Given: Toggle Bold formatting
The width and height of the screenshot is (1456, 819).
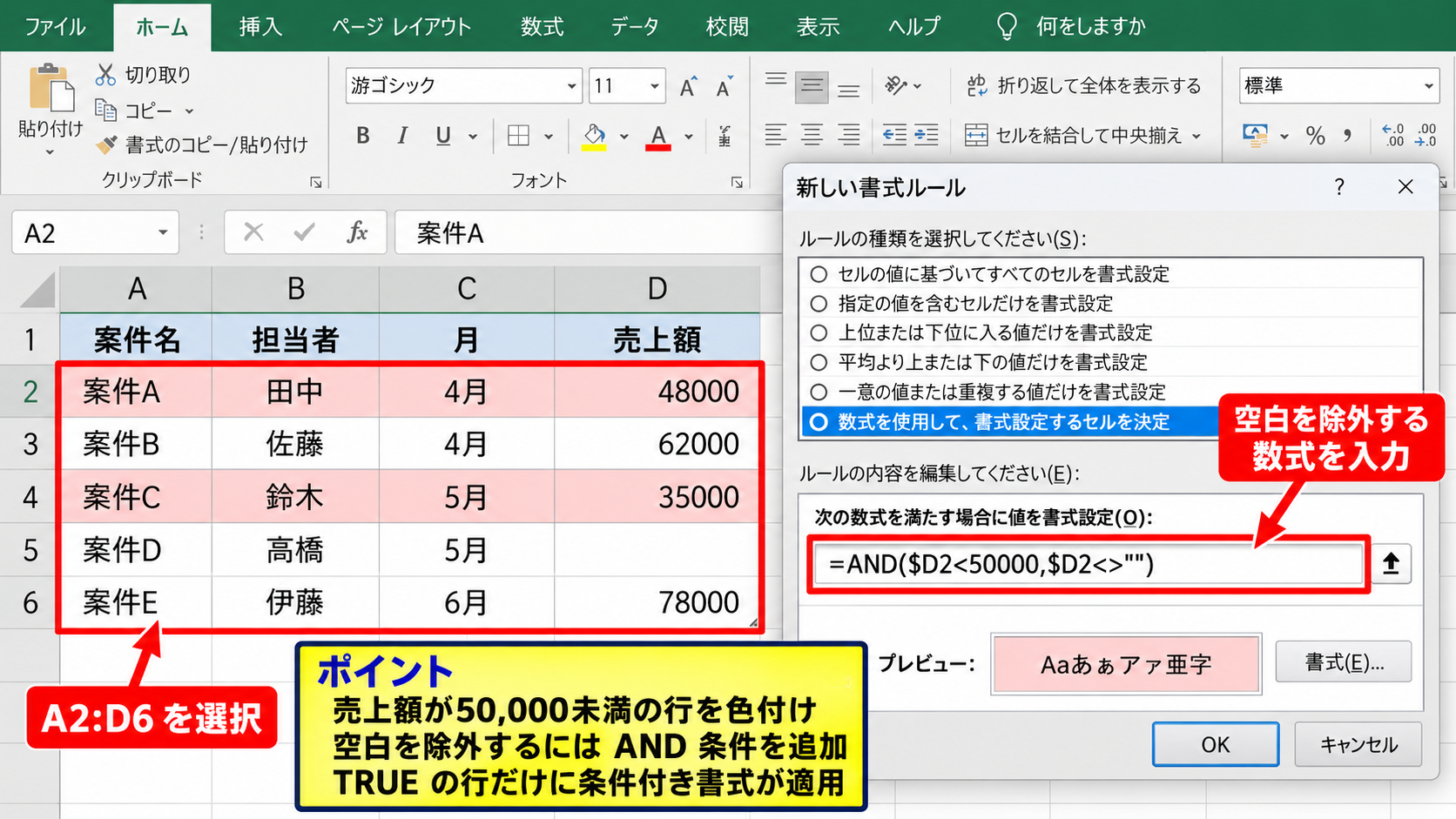Looking at the screenshot, I should [363, 136].
